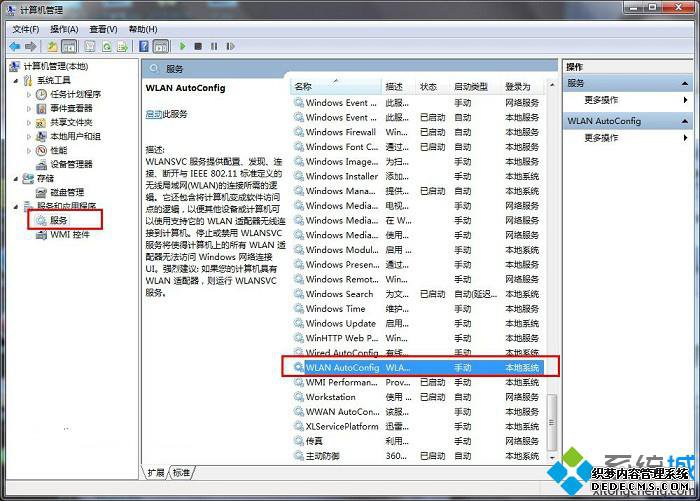700x501 pixels.
Task: Select the Windows Installer service row
Action: [x=418, y=176]
